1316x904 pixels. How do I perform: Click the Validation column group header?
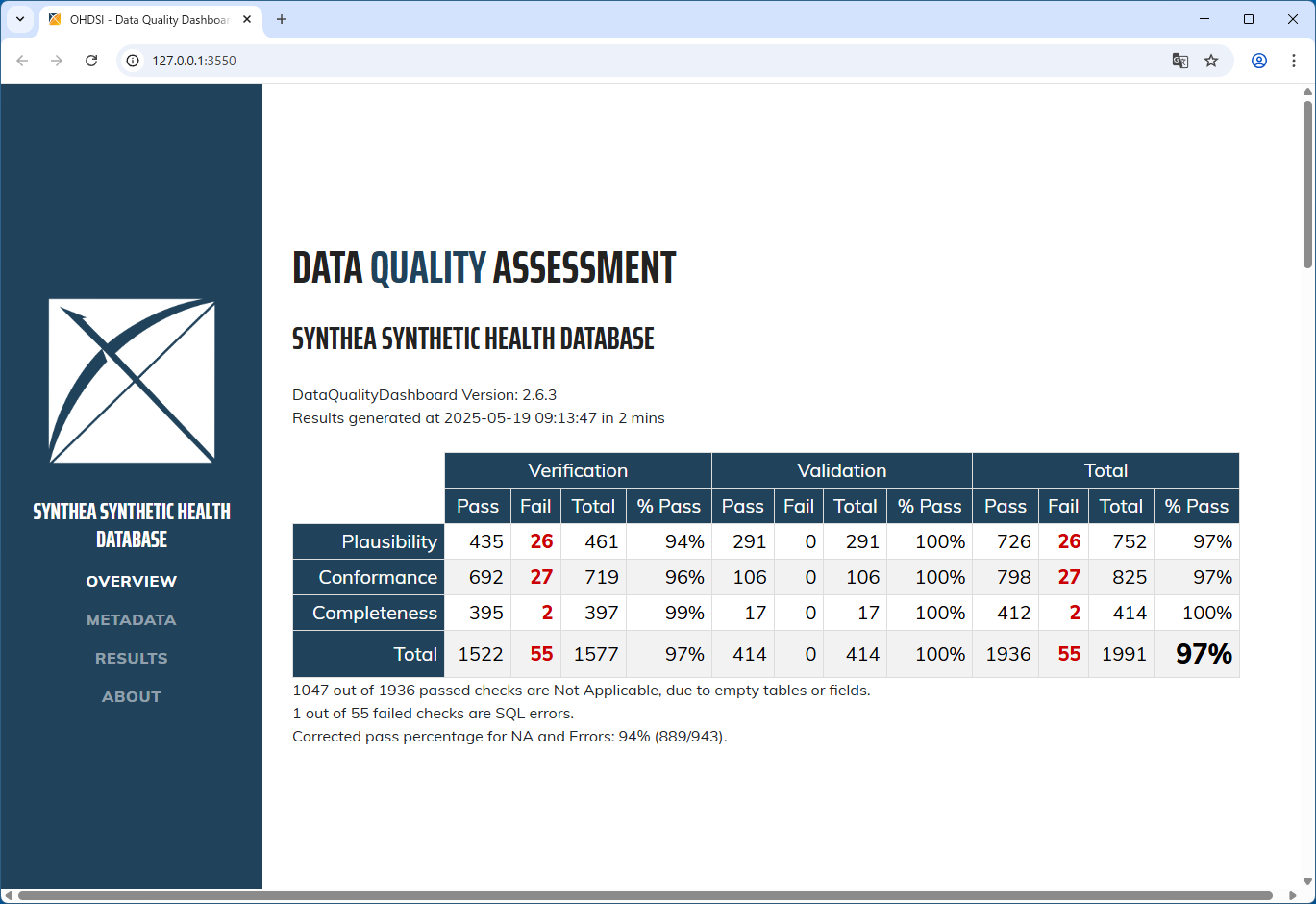(842, 470)
